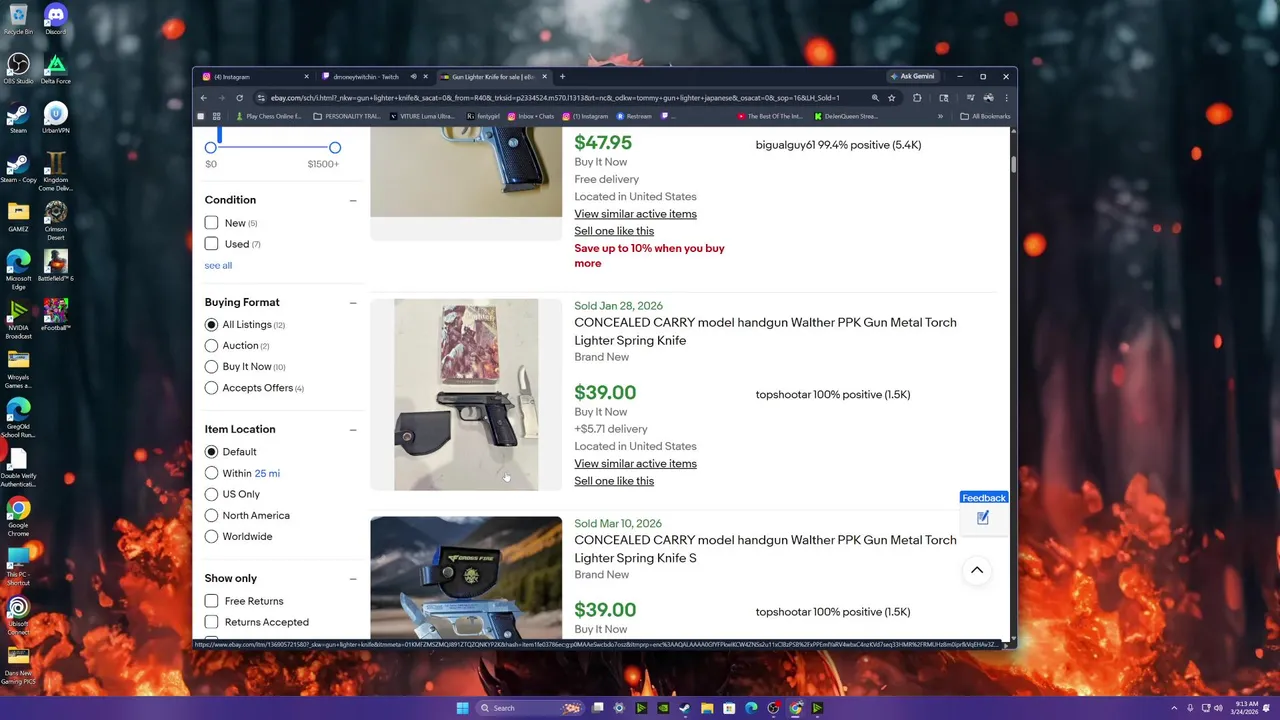Open UrbanVPN desktop shortcut
The height and width of the screenshot is (720, 1280).
pyautogui.click(x=55, y=119)
